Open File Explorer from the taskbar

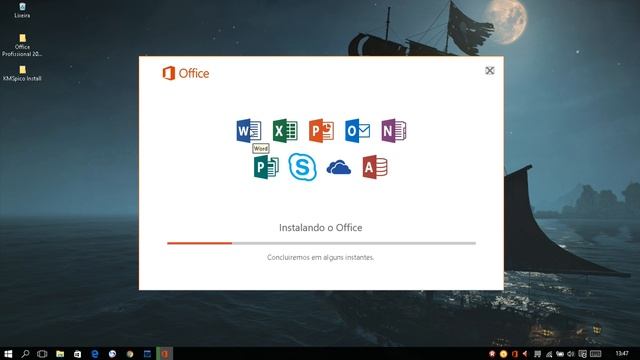[x=60, y=353]
